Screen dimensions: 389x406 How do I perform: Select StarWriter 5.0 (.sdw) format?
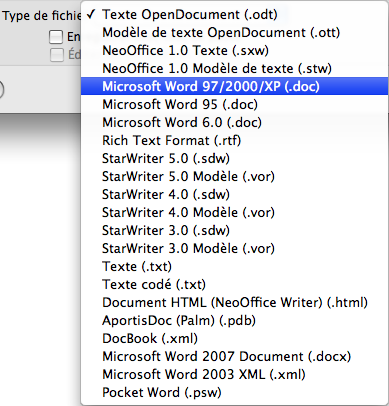[x=234, y=159]
